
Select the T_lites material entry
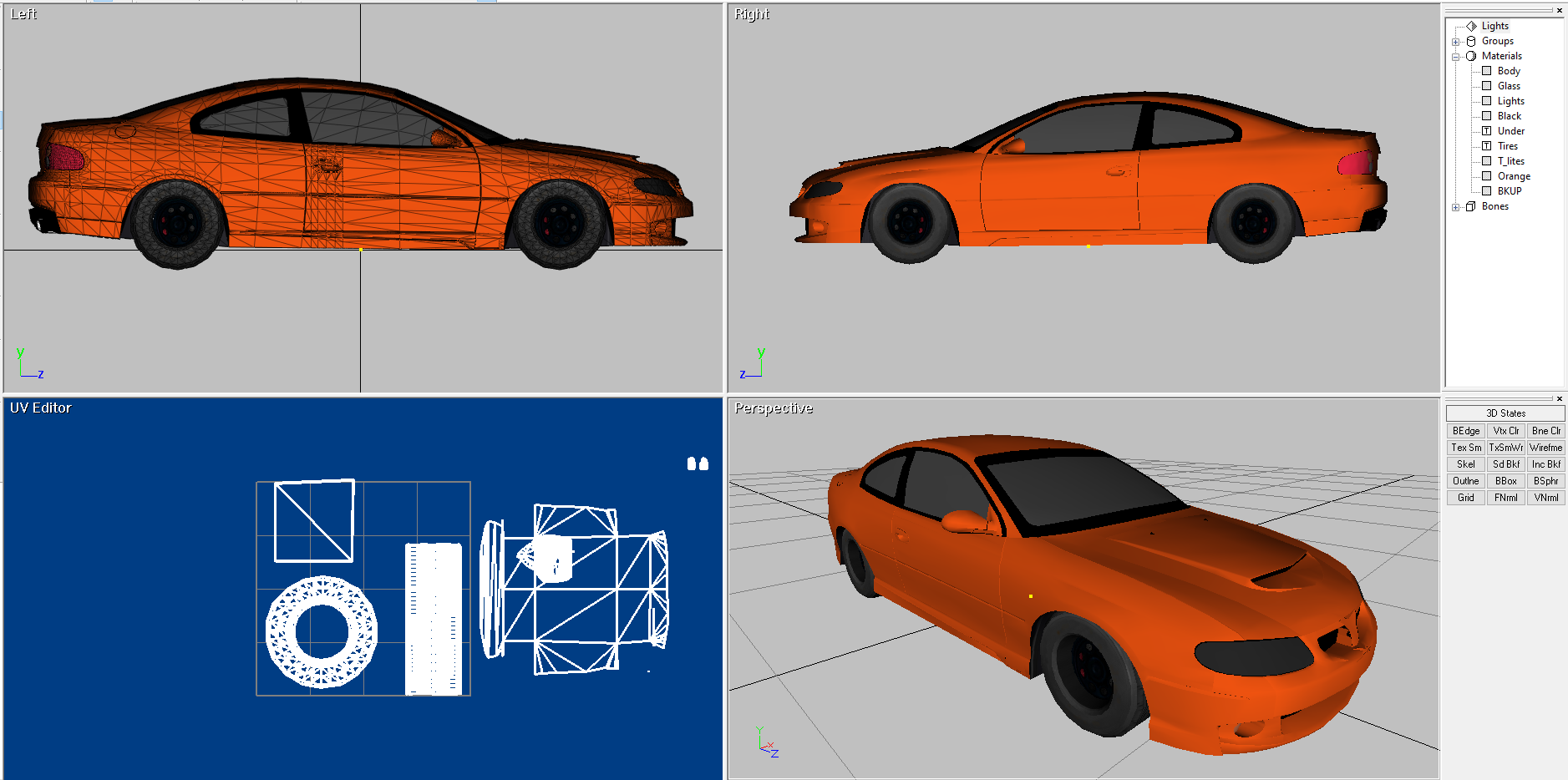click(1510, 161)
